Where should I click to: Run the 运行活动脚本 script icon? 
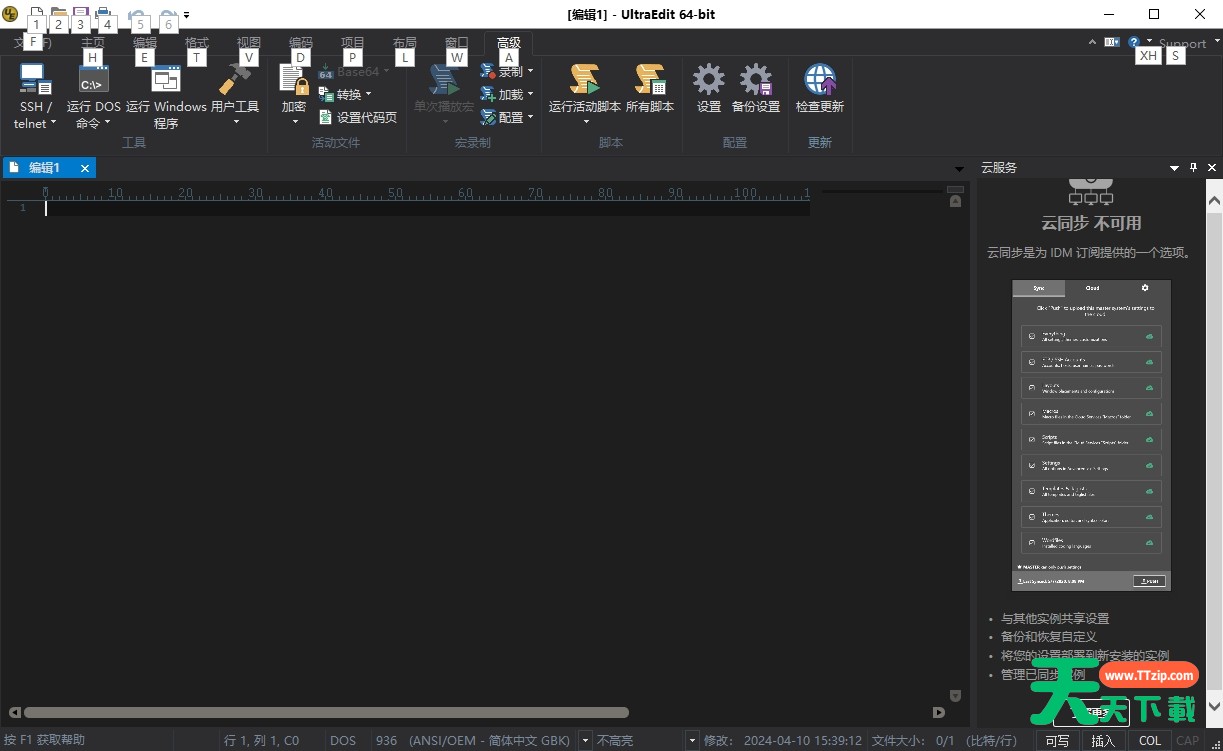click(x=584, y=81)
